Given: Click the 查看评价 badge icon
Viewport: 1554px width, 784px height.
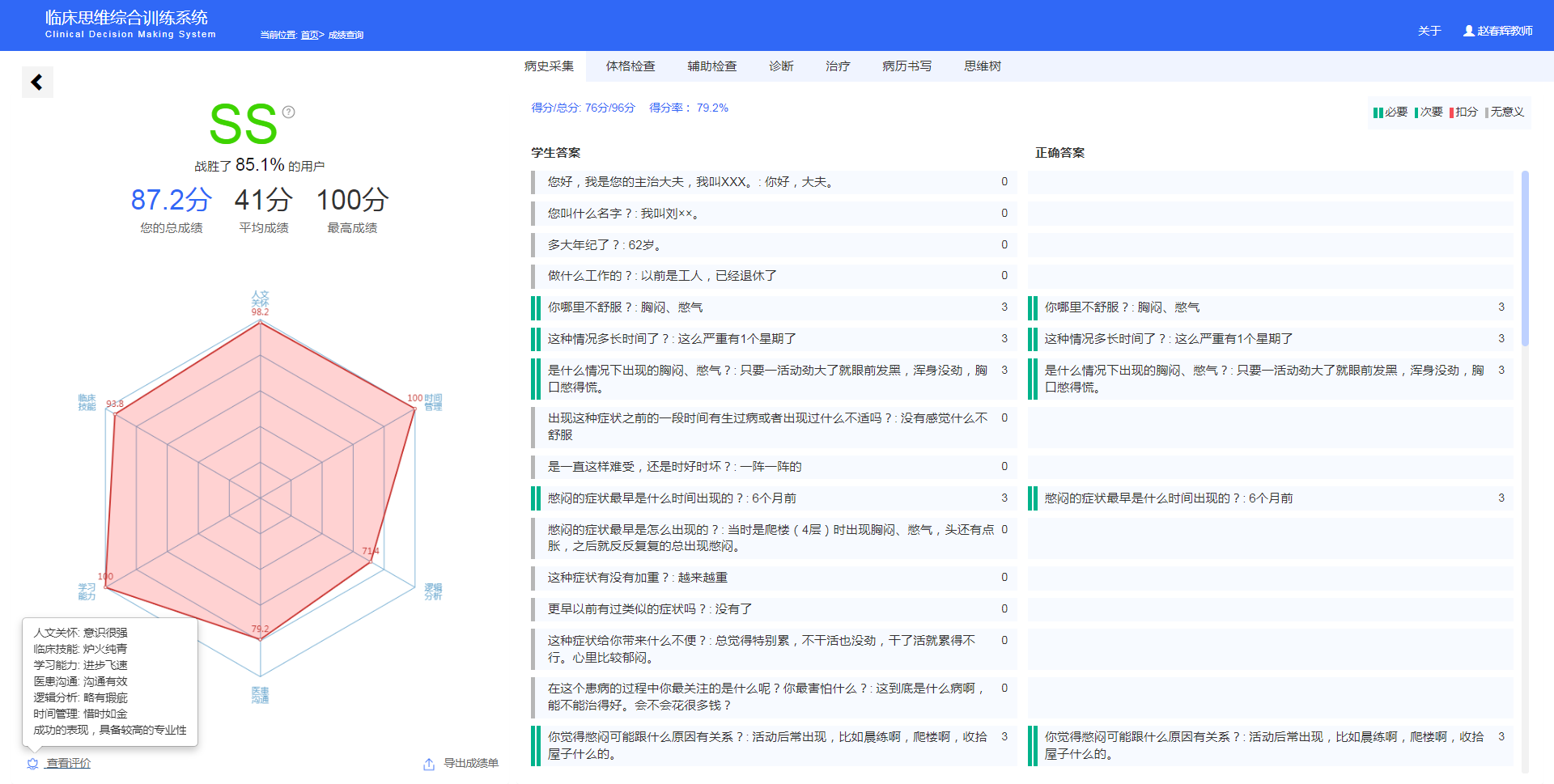Looking at the screenshot, I should pyautogui.click(x=32, y=763).
